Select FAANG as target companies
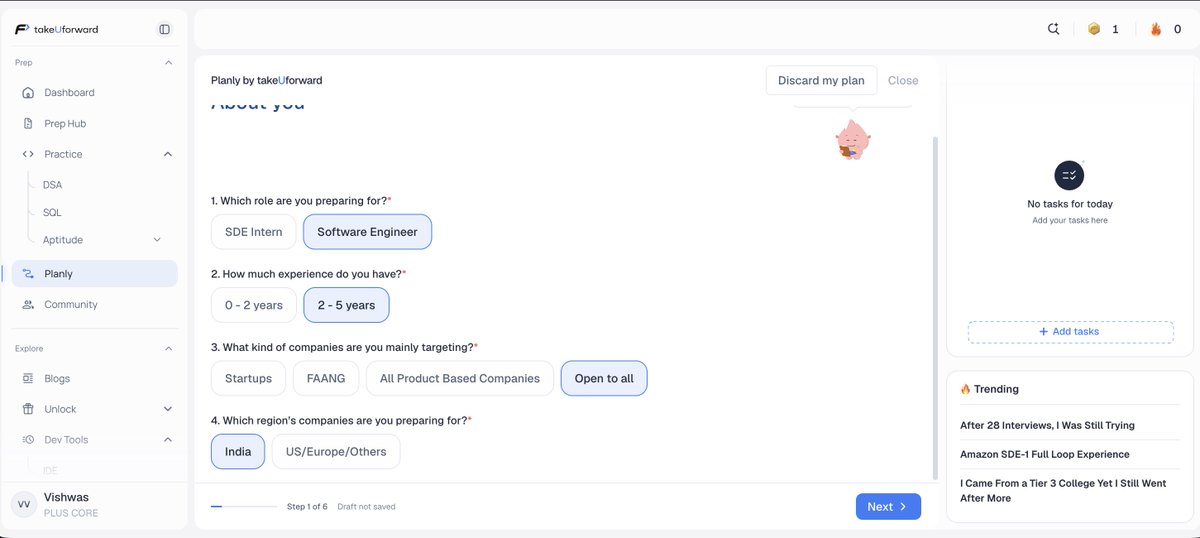The image size is (1200, 538). click(325, 379)
